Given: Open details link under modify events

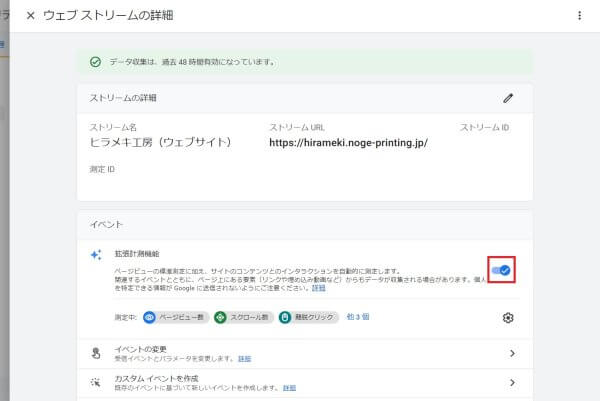Looking at the screenshot, I should [x=245, y=359].
